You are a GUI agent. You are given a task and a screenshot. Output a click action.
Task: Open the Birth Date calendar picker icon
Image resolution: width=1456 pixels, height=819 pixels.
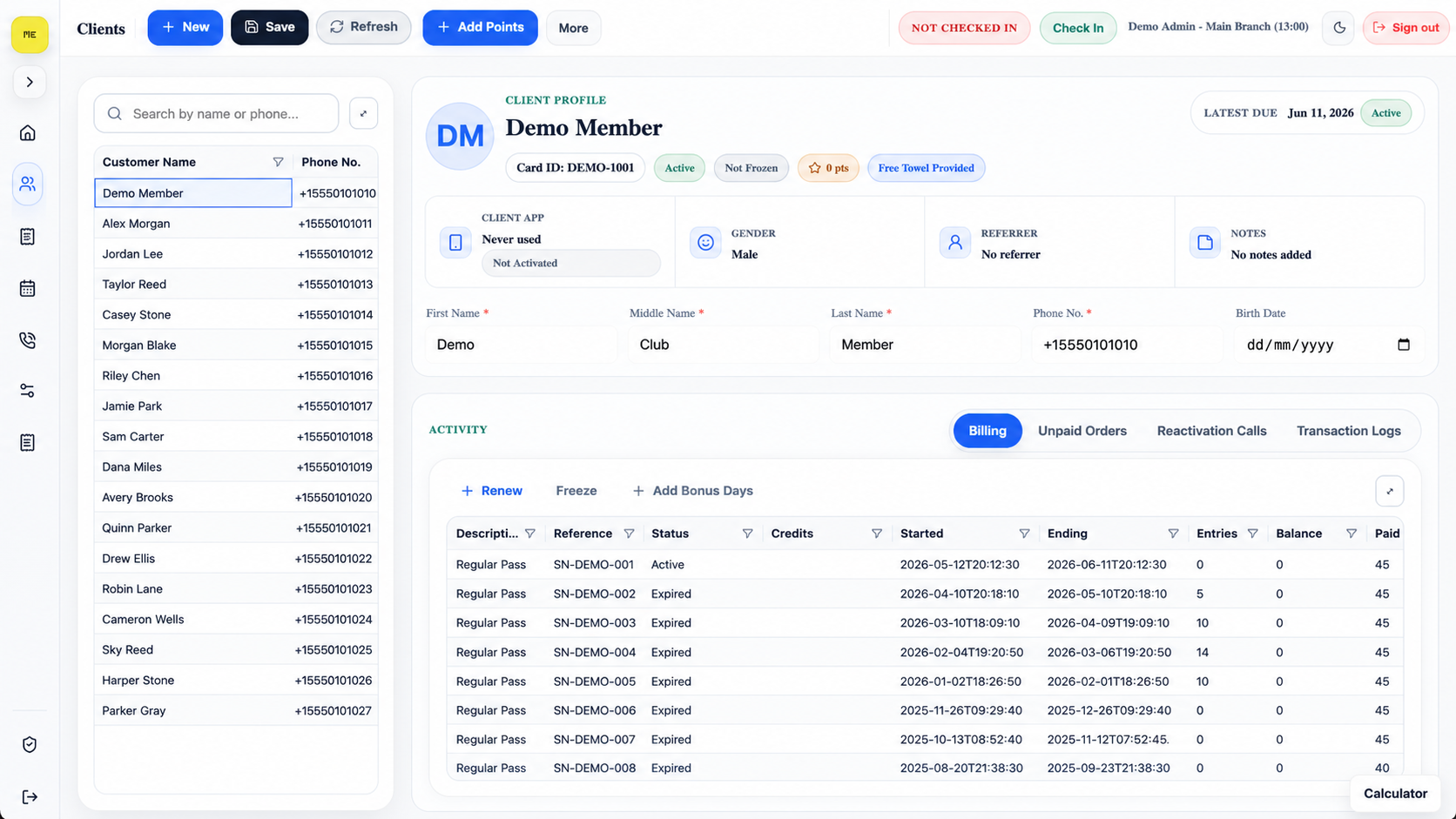(1403, 345)
